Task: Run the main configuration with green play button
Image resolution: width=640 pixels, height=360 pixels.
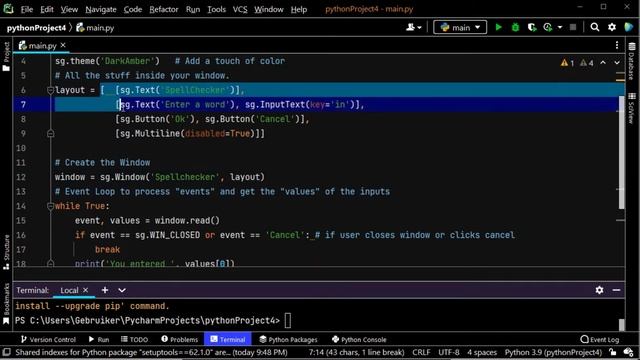Action: pos(498,27)
